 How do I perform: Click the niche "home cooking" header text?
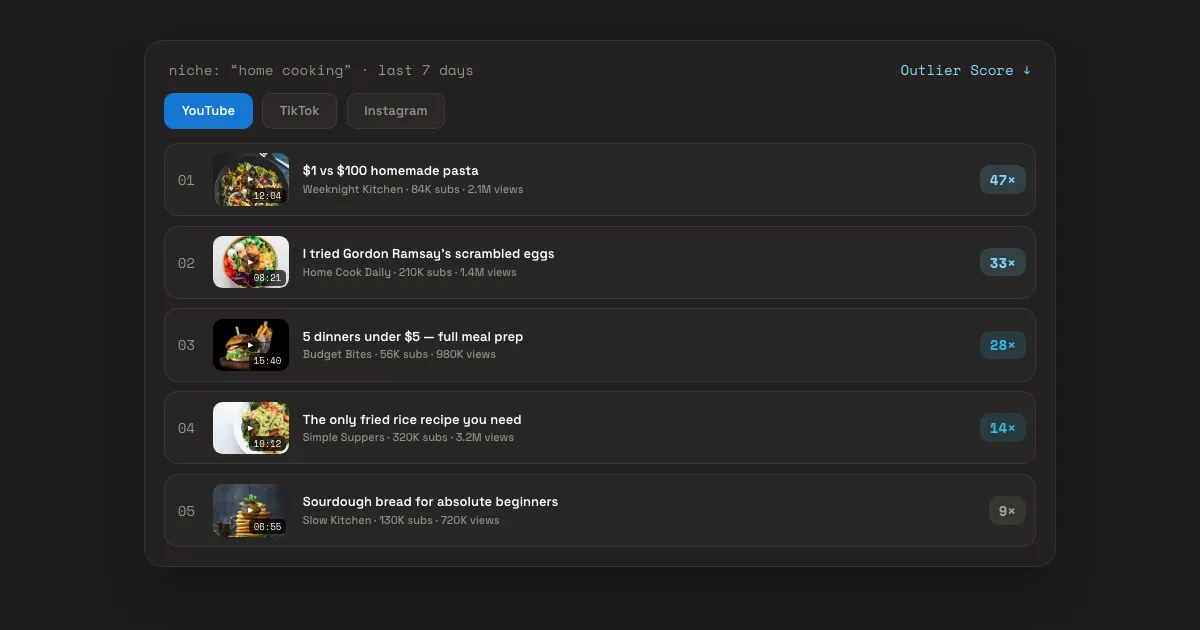(x=321, y=70)
